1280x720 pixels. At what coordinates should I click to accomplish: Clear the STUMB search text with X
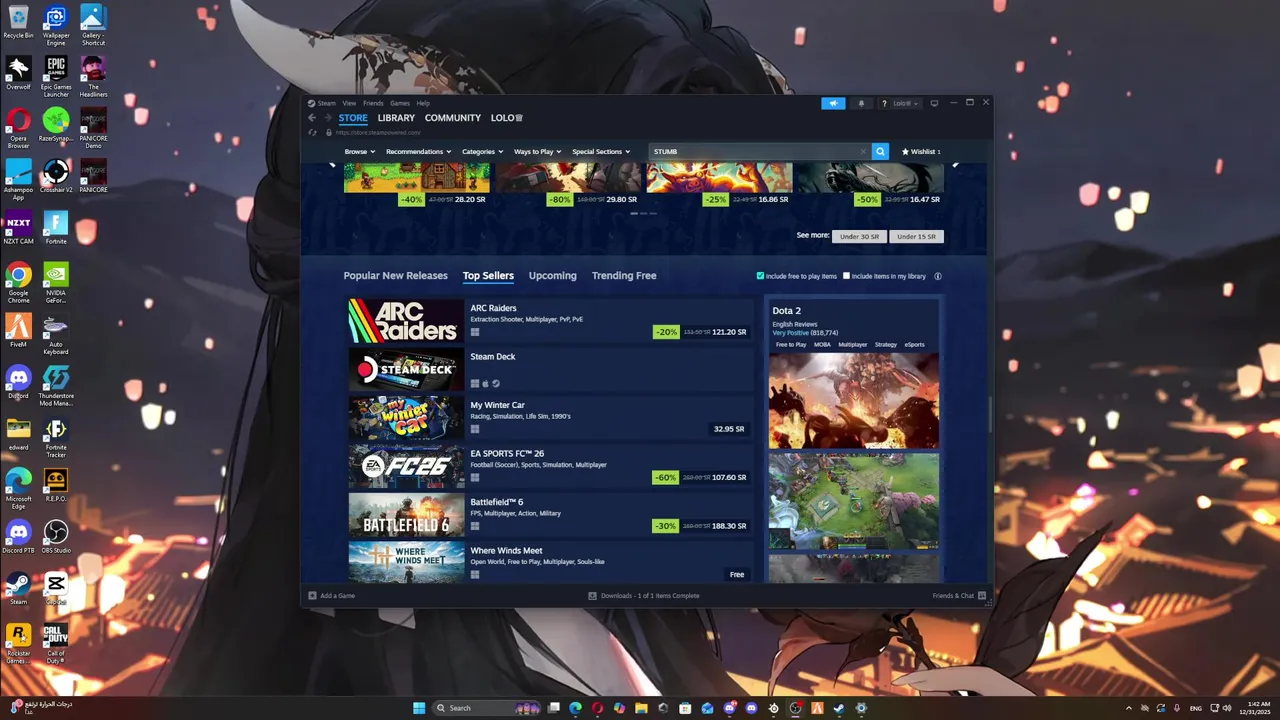pyautogui.click(x=863, y=152)
